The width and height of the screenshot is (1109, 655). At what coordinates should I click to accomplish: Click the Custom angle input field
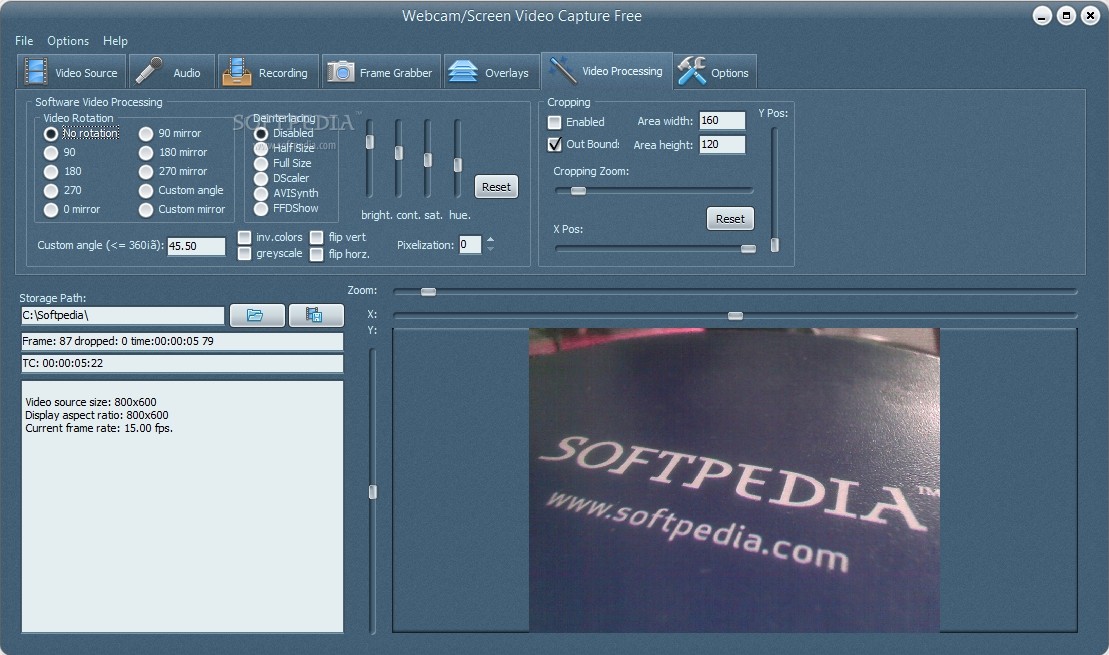(x=196, y=246)
